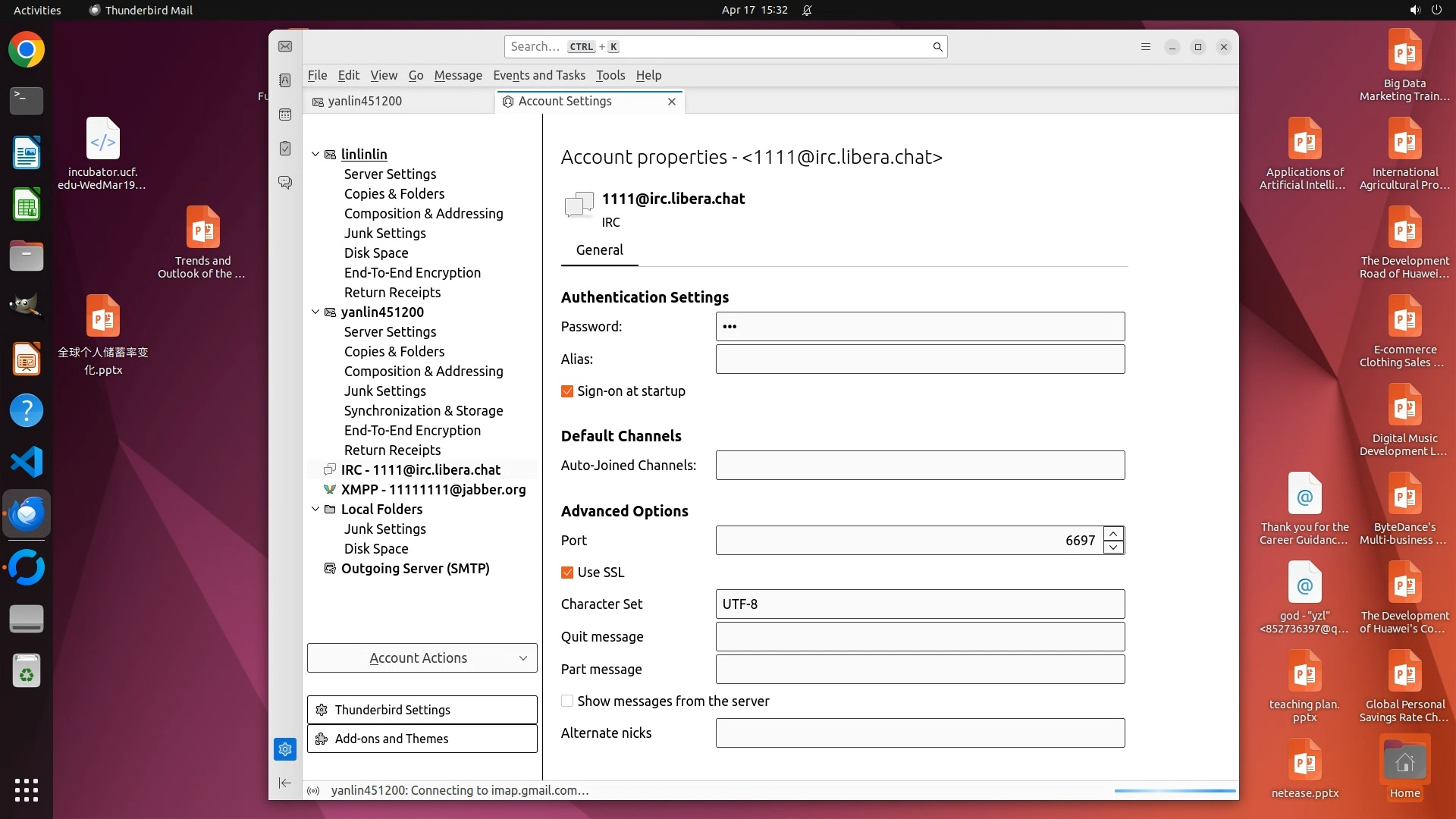Collapse the linlinlin account tree

pyautogui.click(x=315, y=154)
